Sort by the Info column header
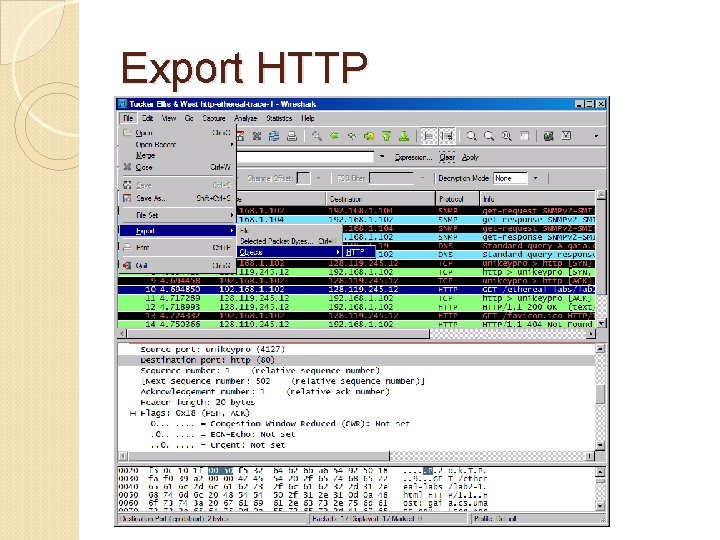 click(x=537, y=199)
